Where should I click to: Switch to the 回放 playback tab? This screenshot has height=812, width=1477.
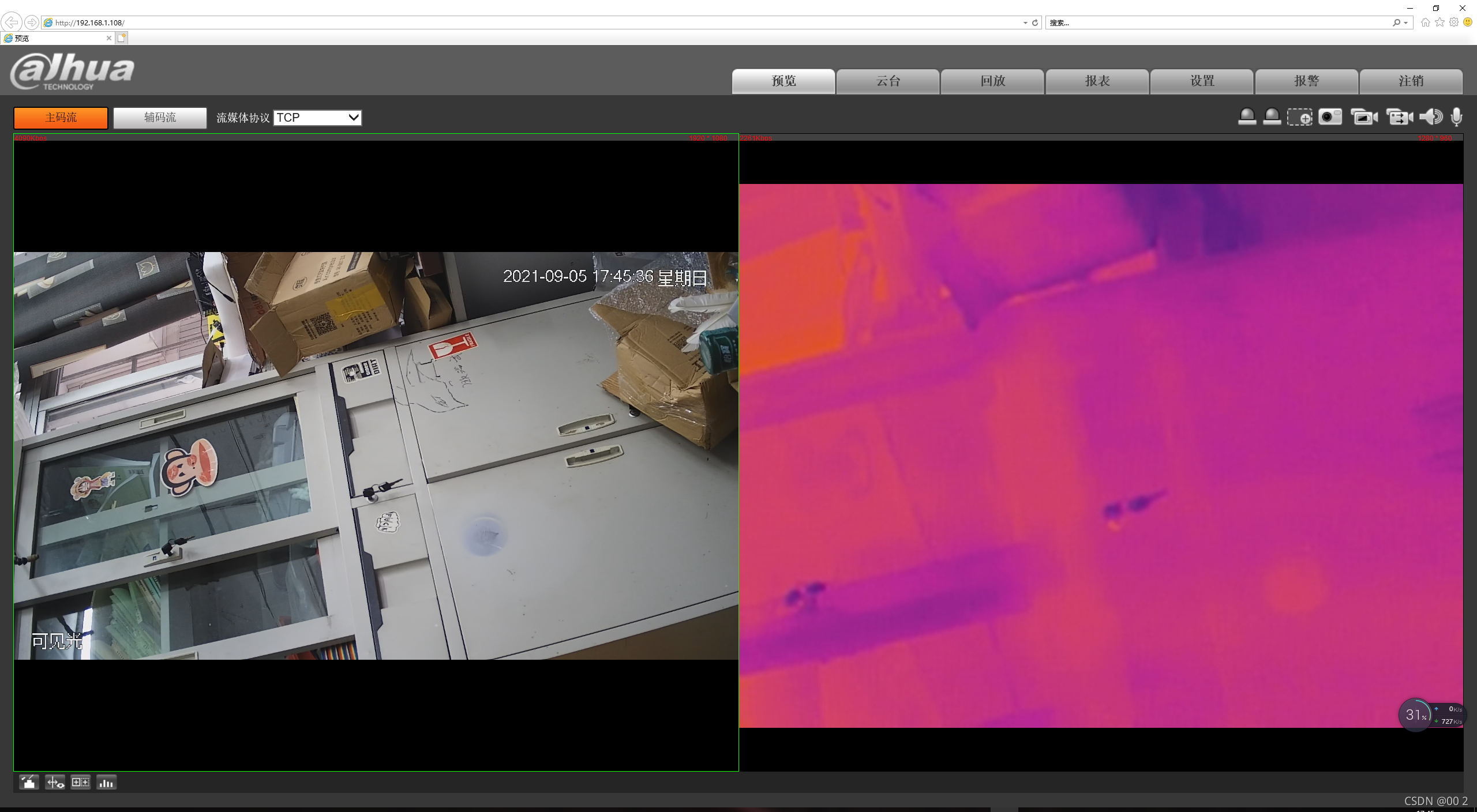(992, 81)
